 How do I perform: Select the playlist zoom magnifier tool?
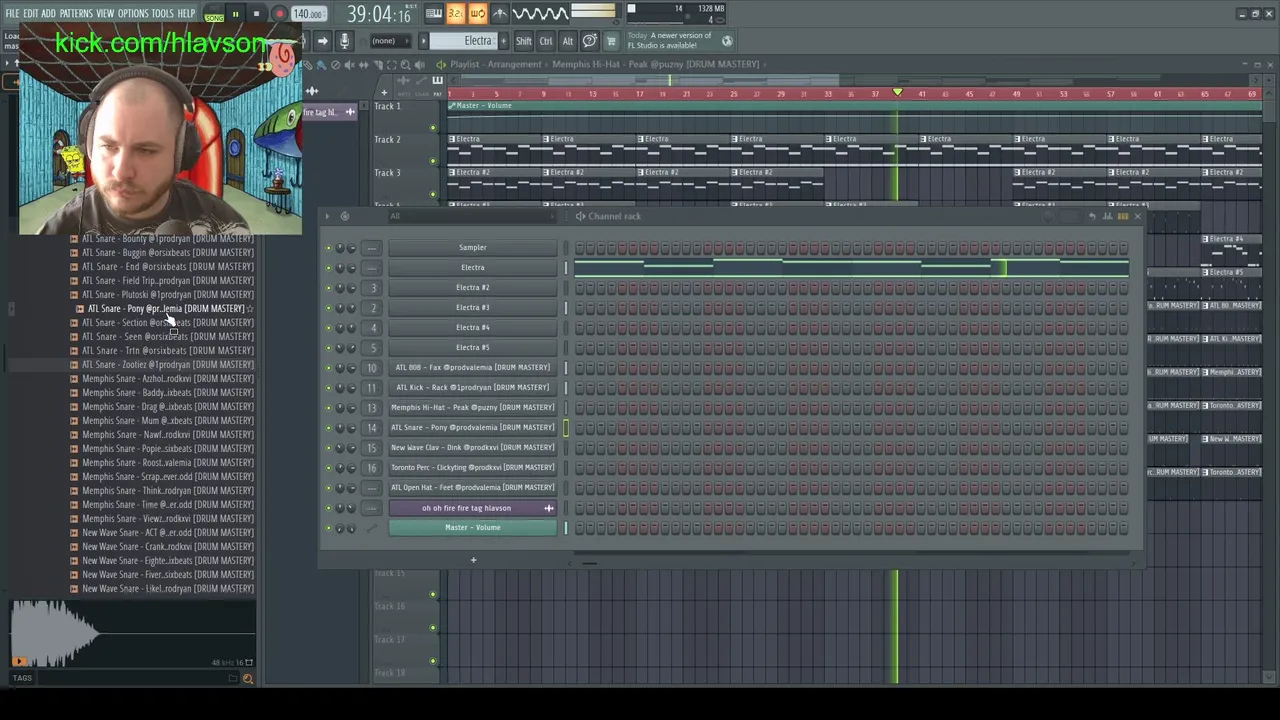coord(405,65)
